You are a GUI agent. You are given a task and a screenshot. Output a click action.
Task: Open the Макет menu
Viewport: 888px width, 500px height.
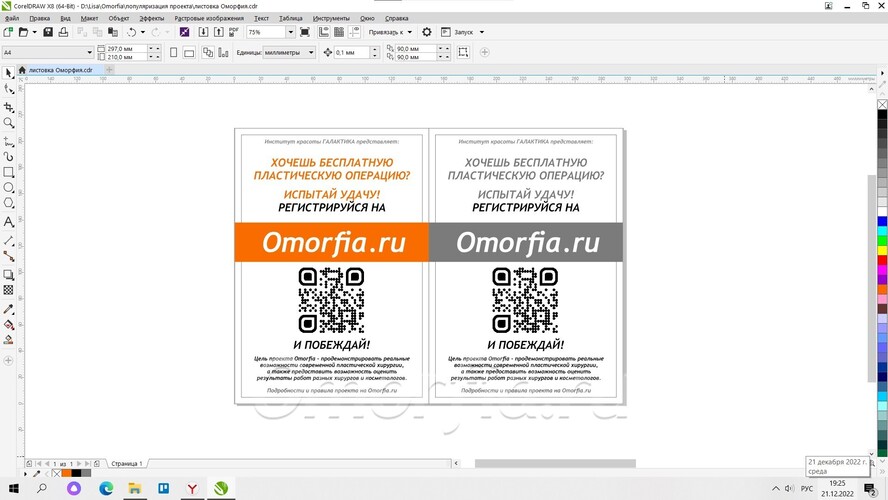click(89, 18)
